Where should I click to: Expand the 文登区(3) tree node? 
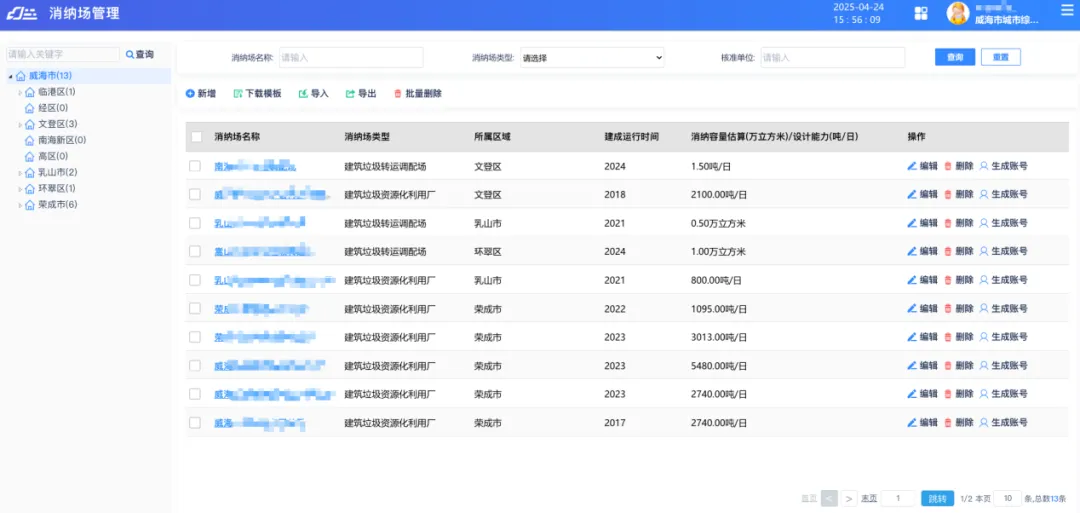pyautogui.click(x=20, y=125)
